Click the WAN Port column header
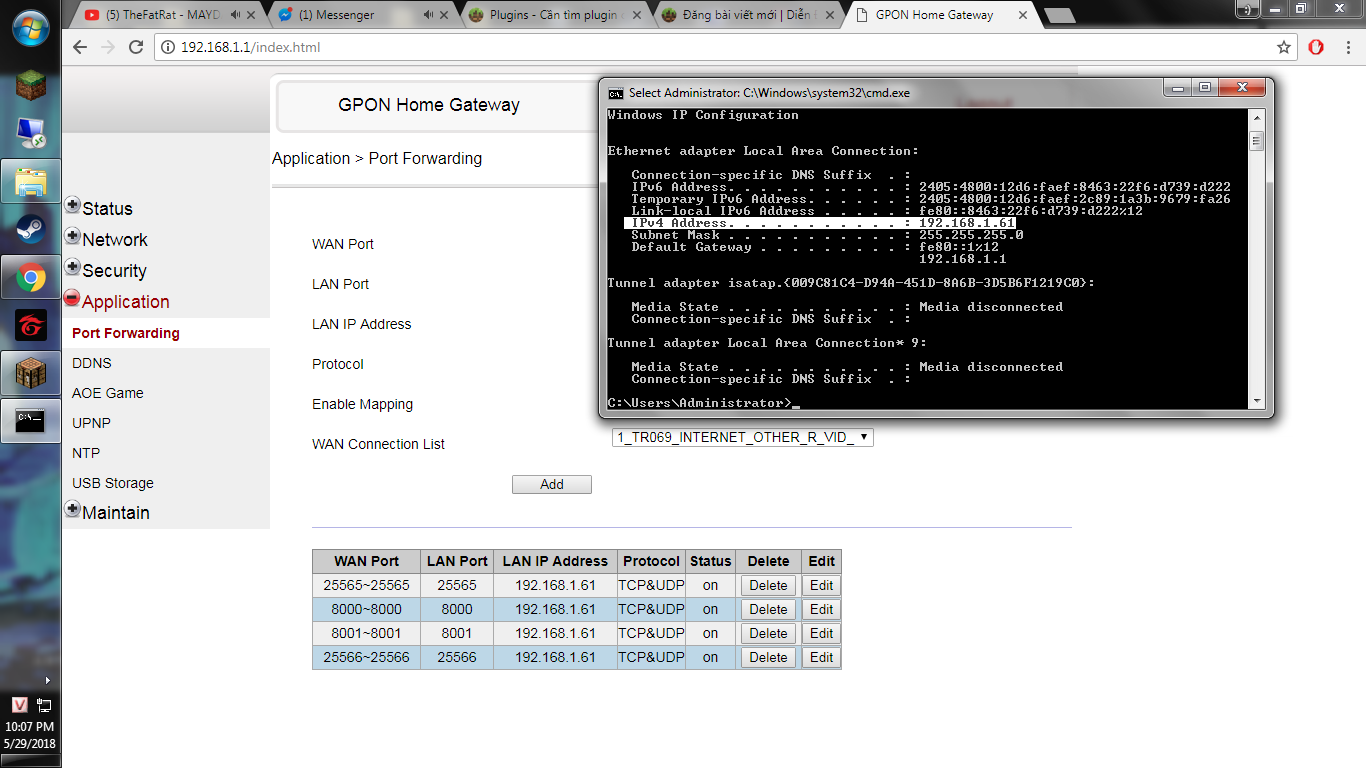 (366, 561)
